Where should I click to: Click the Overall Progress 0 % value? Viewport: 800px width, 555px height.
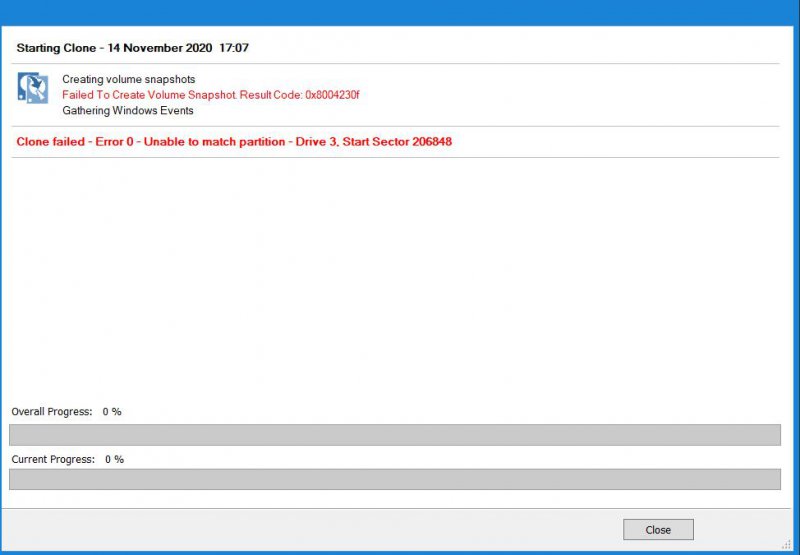pyautogui.click(x=111, y=412)
